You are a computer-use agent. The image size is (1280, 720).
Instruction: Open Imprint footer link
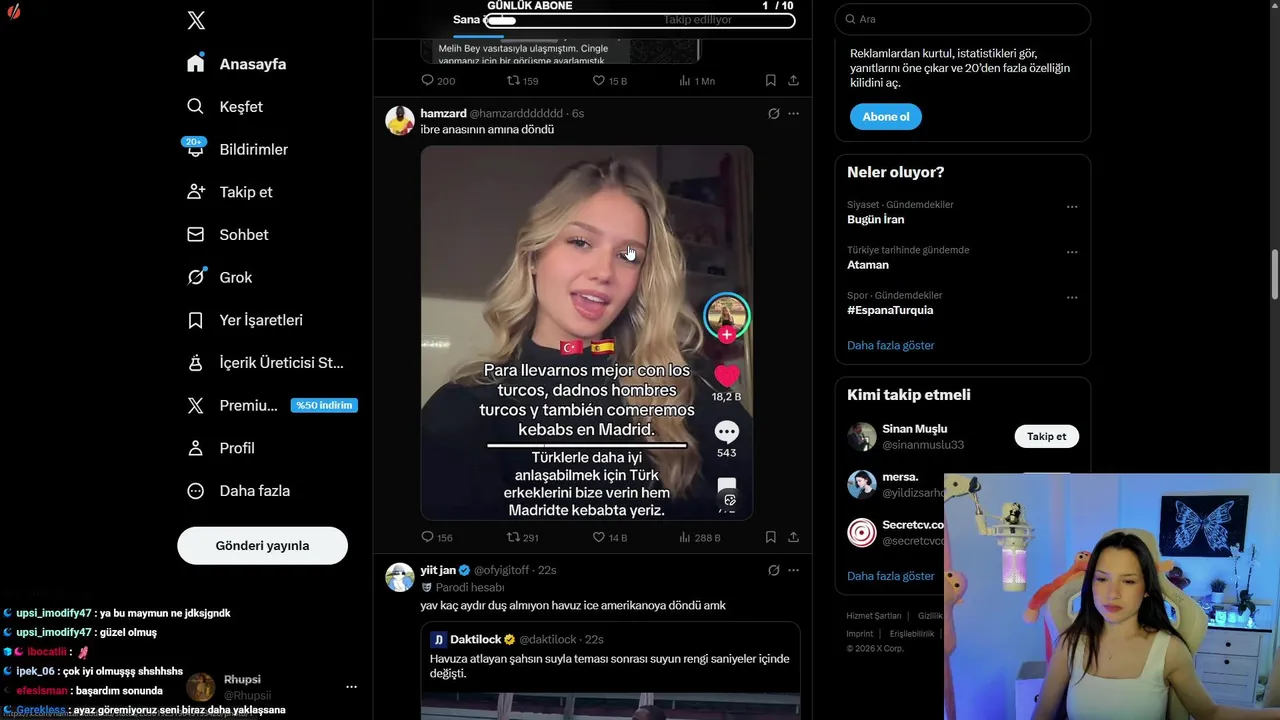tap(860, 634)
